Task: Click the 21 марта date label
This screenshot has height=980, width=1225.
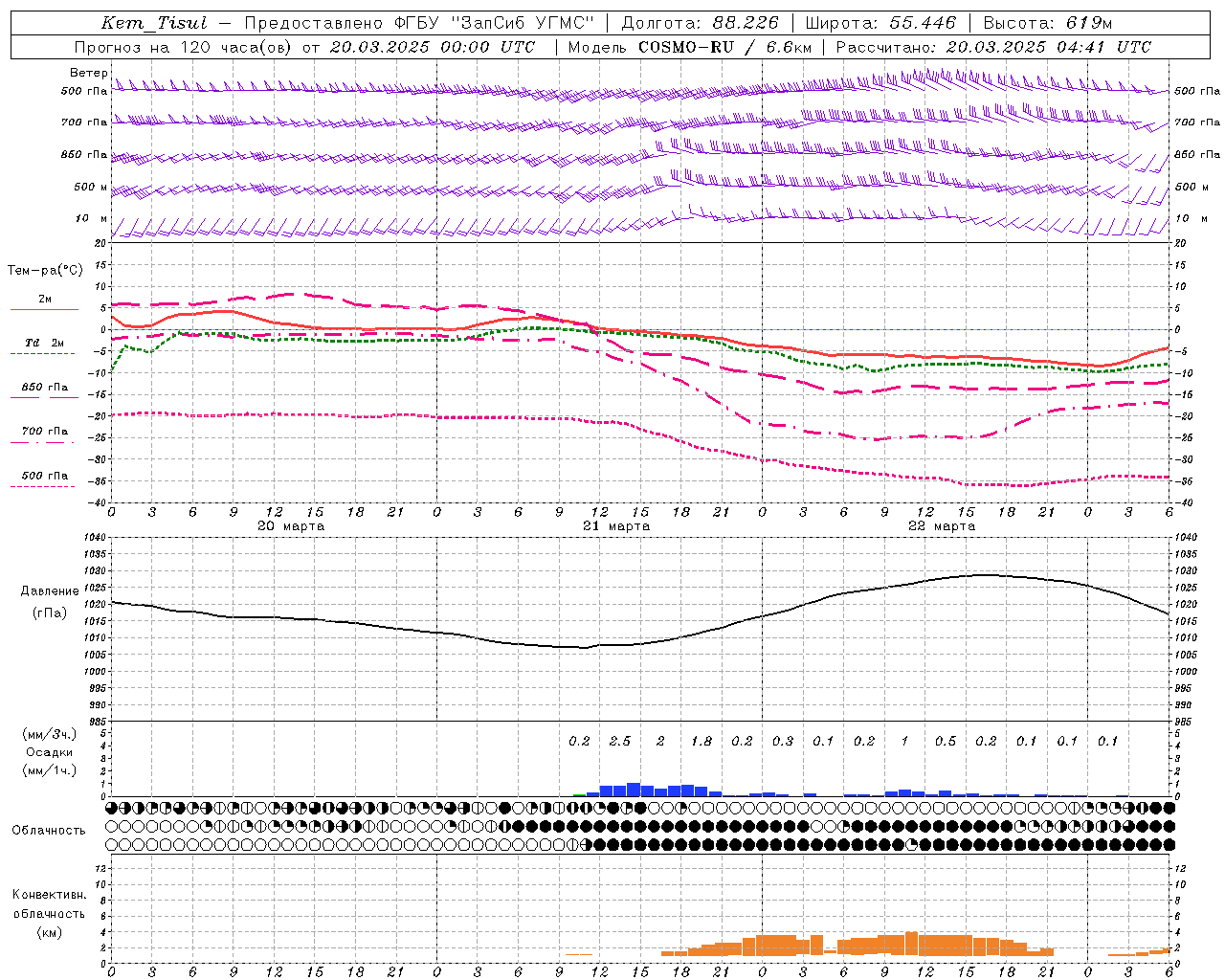Action: [616, 525]
